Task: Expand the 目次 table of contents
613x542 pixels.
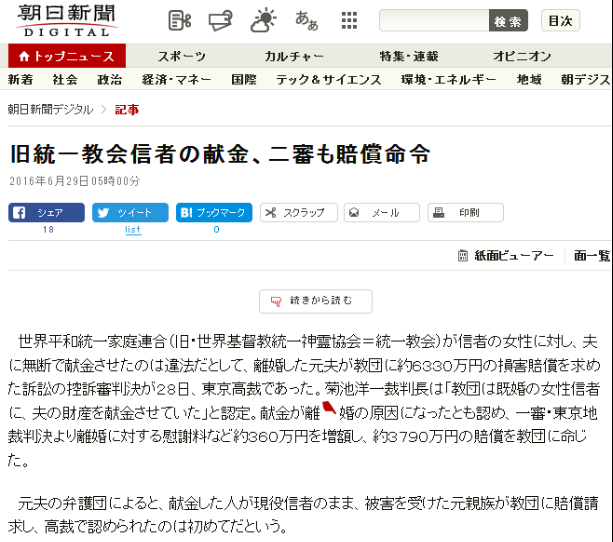Action: pyautogui.click(x=560, y=21)
